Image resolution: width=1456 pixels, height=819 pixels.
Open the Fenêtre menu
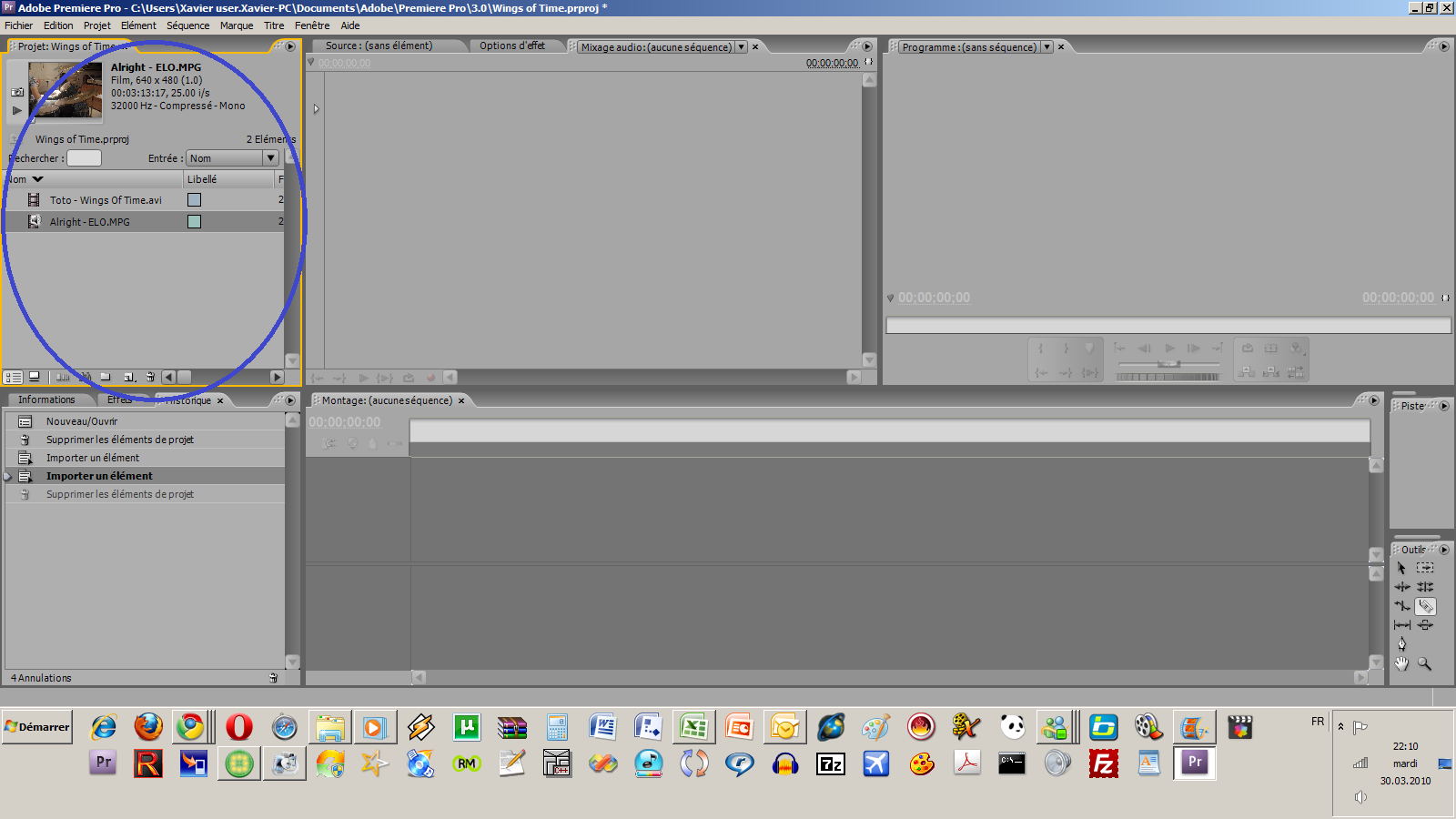tap(312, 25)
